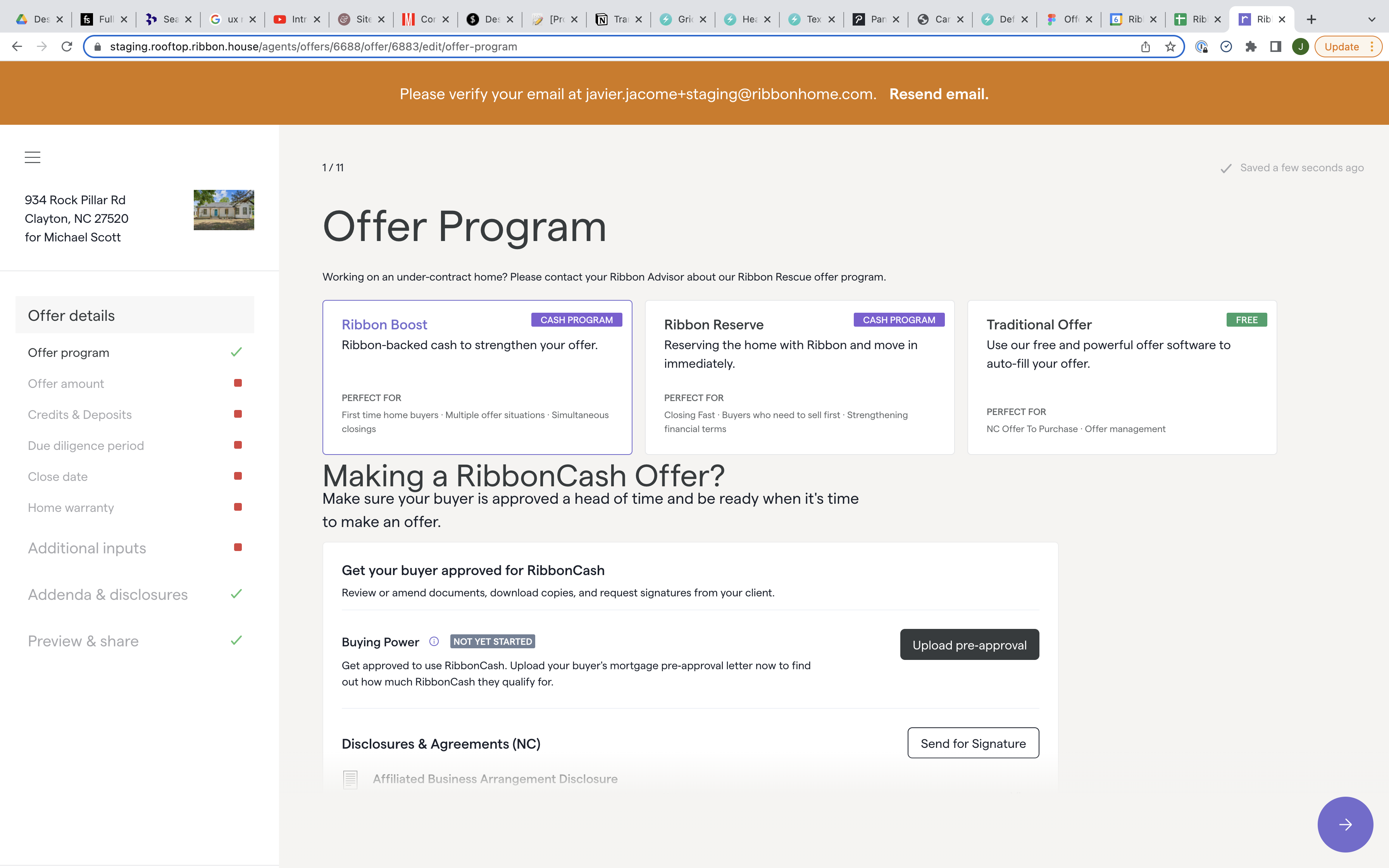The width and height of the screenshot is (1389, 868).
Task: Click the browser forward arrow
Action: [x=41, y=46]
